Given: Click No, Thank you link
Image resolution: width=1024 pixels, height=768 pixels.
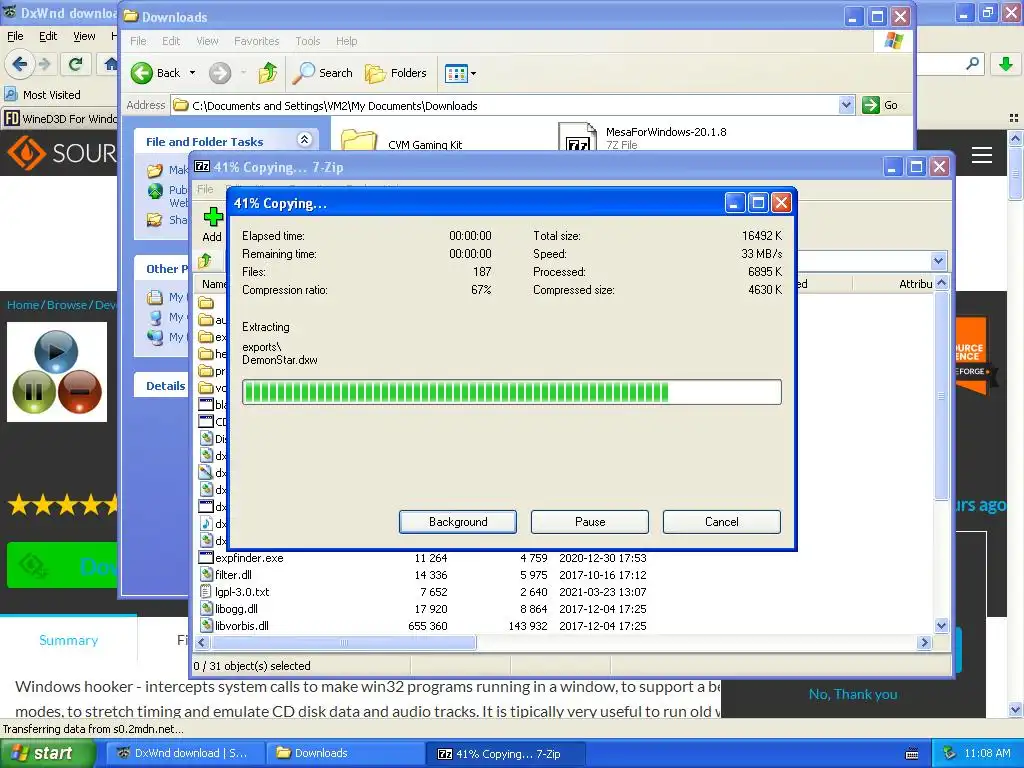Looking at the screenshot, I should pos(853,694).
